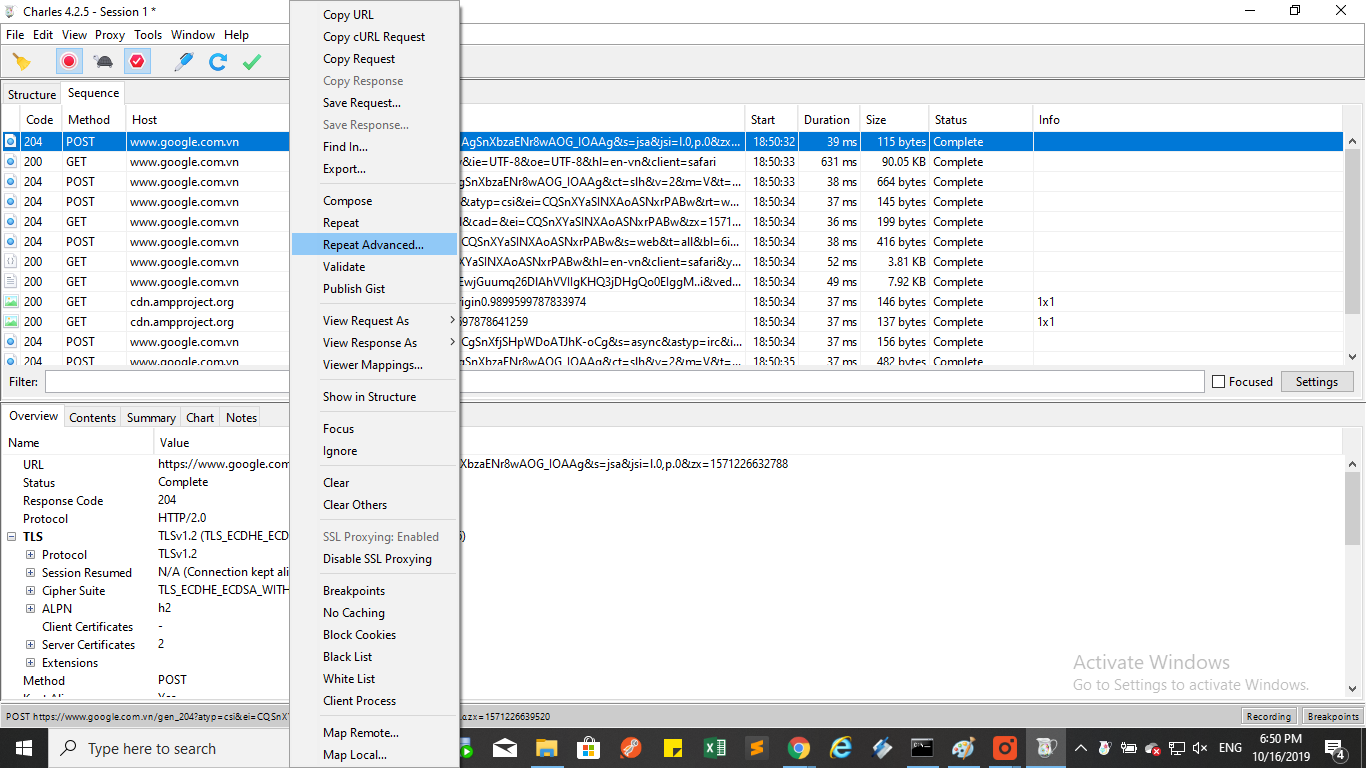Open Command Prompt from the taskbar

click(x=922, y=748)
